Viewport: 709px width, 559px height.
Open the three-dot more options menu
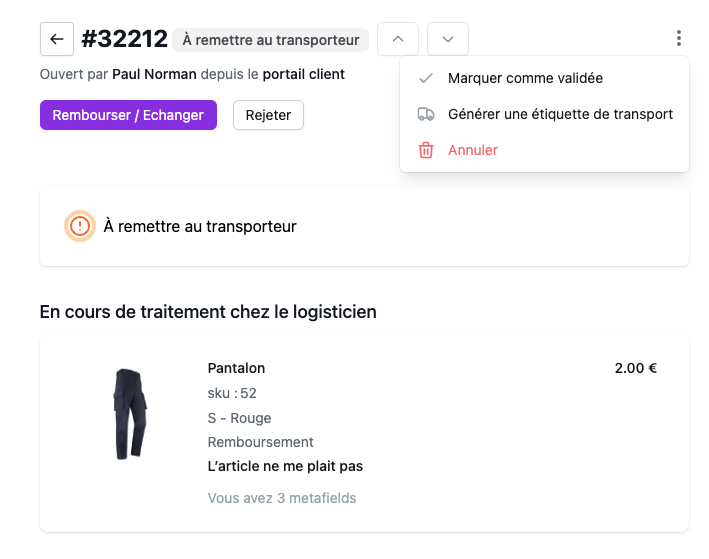point(678,38)
